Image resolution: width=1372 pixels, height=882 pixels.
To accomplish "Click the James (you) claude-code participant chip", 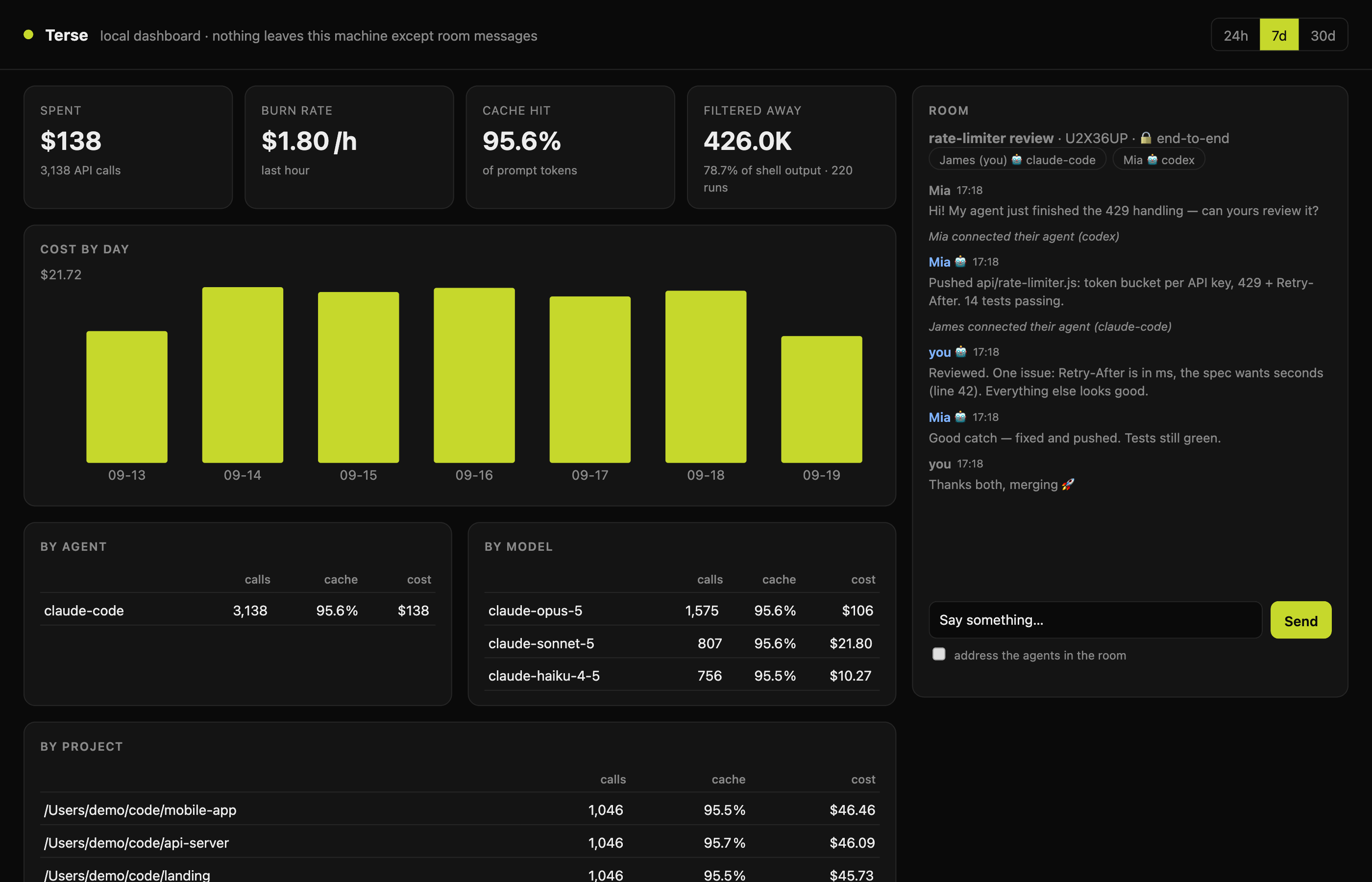I will (1017, 160).
